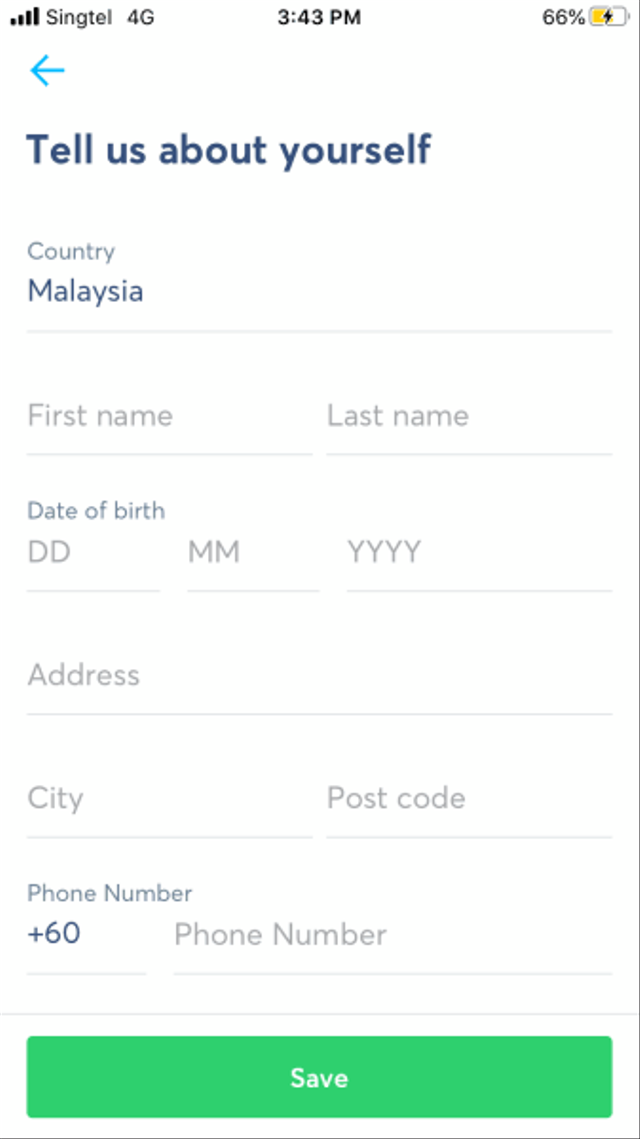640x1139 pixels.
Task: Tap the back arrow to return
Action: coord(46,70)
